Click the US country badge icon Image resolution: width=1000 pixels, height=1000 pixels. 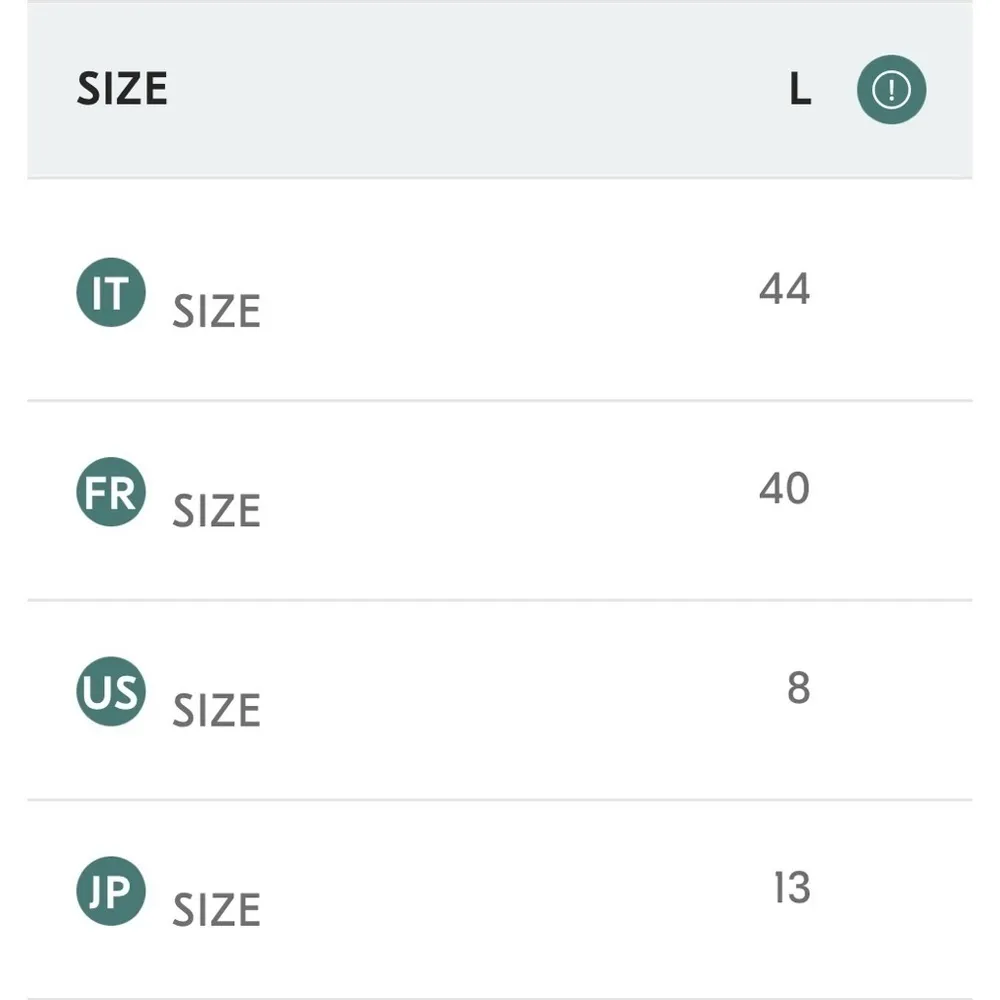click(111, 691)
